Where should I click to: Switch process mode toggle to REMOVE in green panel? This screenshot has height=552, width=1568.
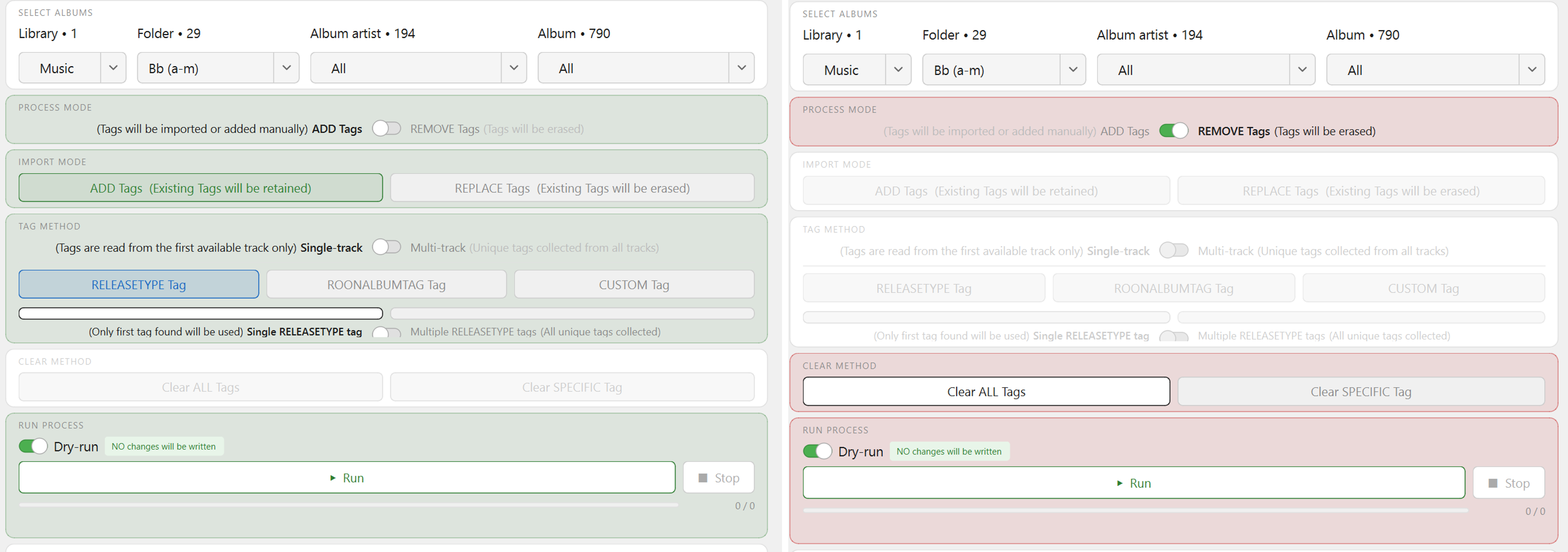387,128
